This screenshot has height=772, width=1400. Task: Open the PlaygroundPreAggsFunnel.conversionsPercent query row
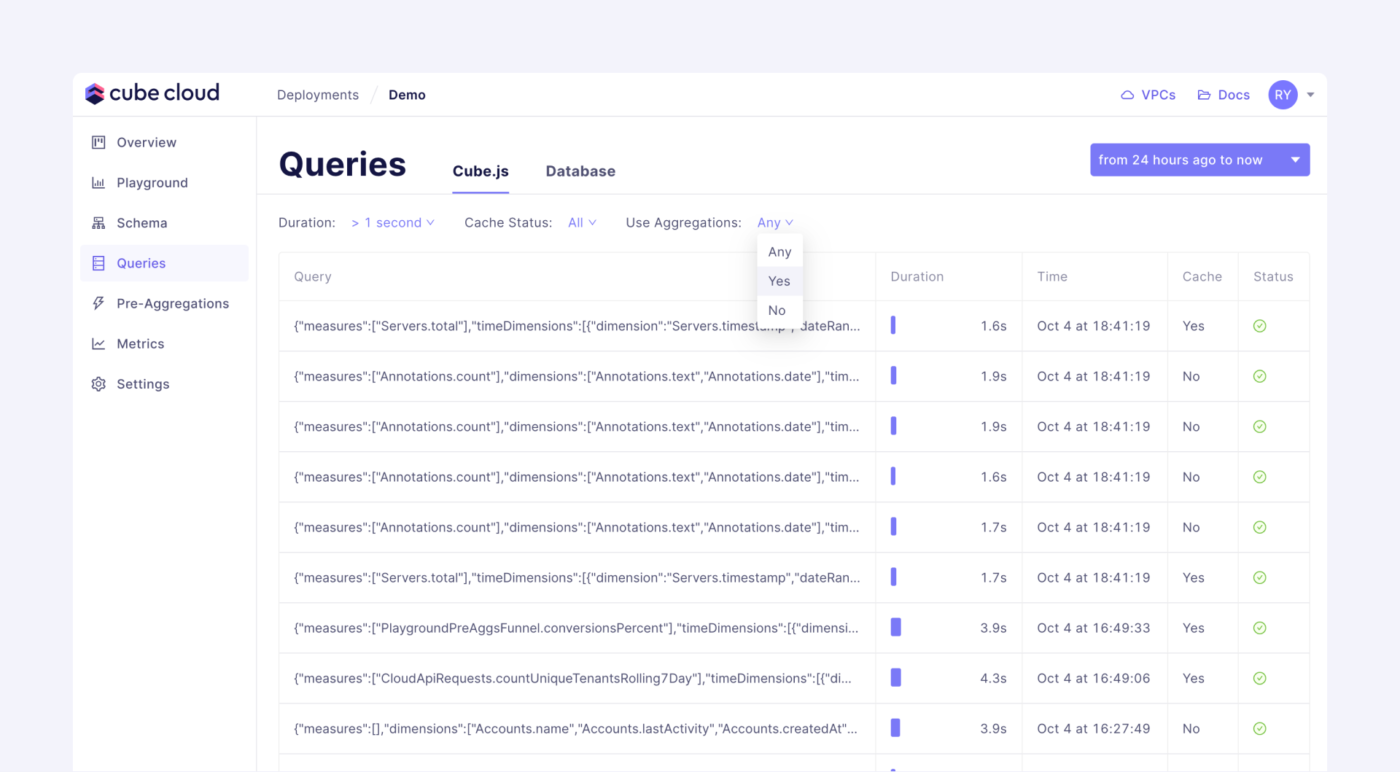576,628
